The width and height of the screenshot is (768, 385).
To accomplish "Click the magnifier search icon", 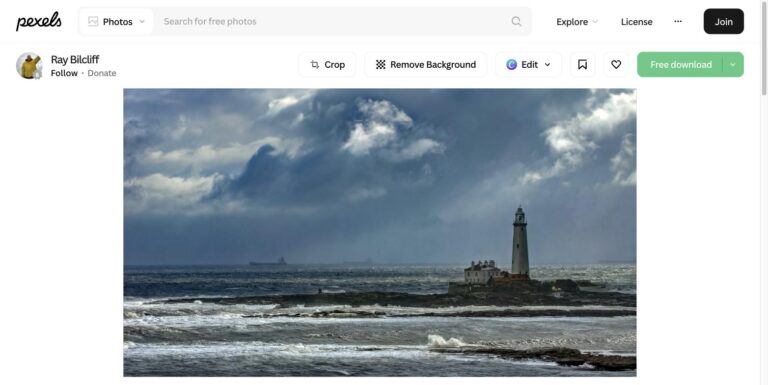I will (x=516, y=22).
